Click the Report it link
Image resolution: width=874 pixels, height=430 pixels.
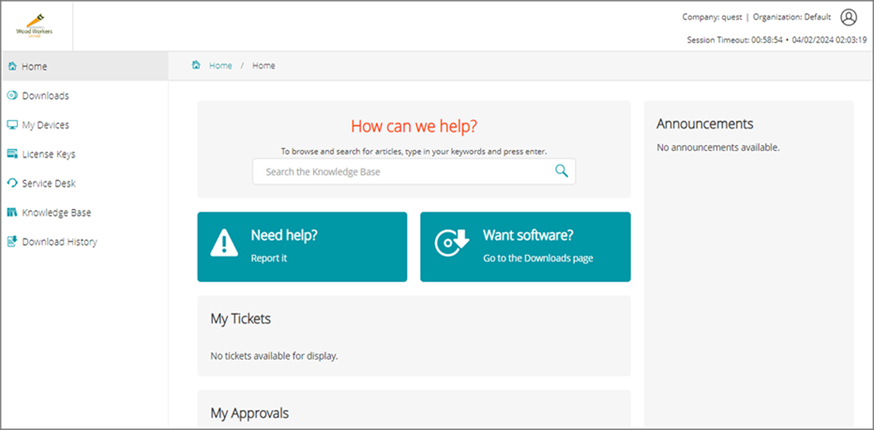coord(268,258)
